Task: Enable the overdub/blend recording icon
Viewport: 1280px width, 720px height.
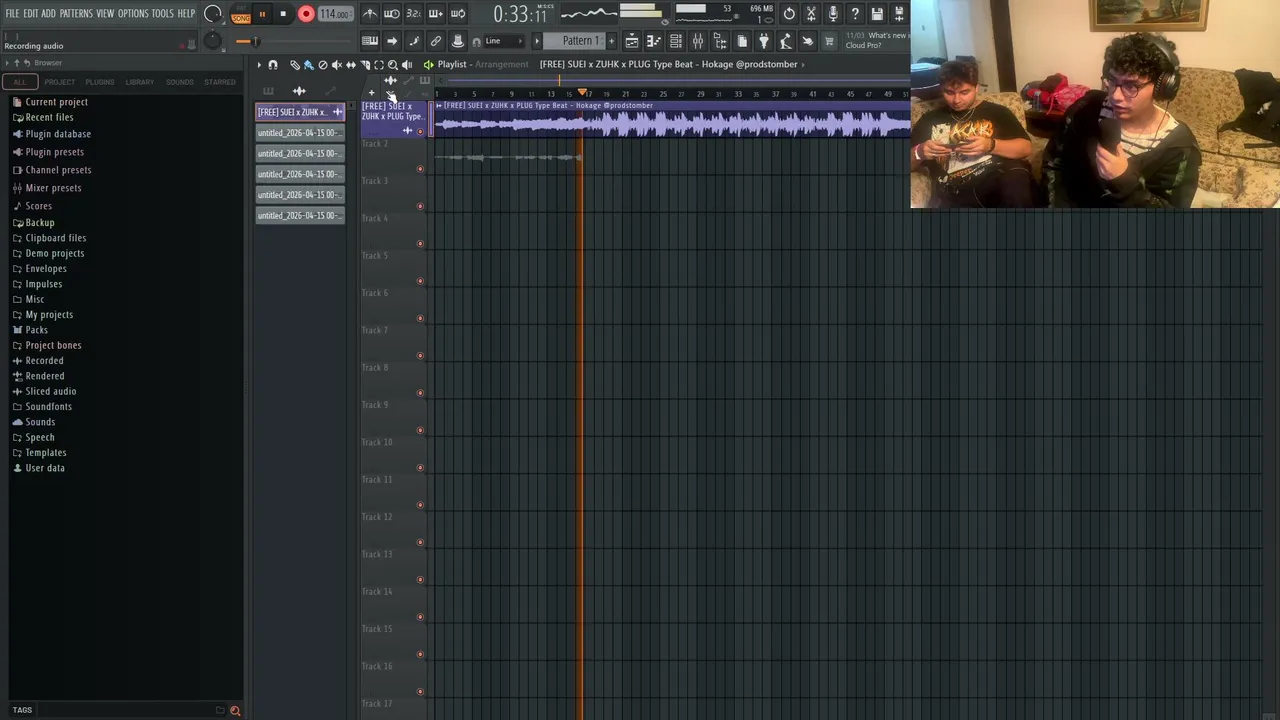Action: pyautogui.click(x=436, y=14)
